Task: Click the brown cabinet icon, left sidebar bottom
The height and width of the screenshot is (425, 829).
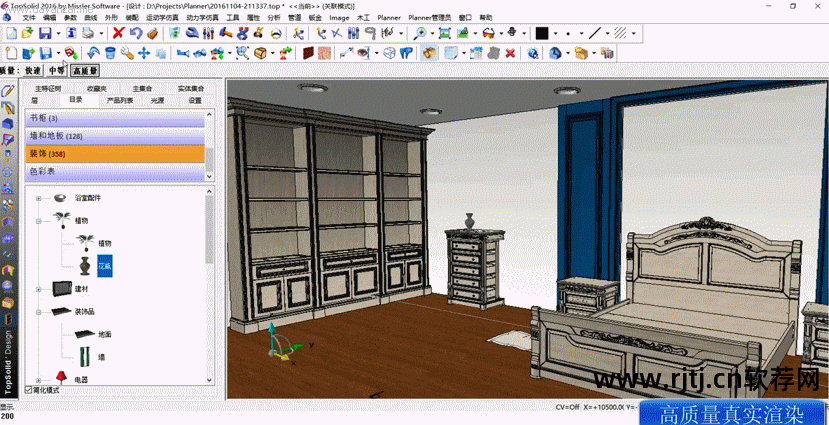Action: coord(7,319)
